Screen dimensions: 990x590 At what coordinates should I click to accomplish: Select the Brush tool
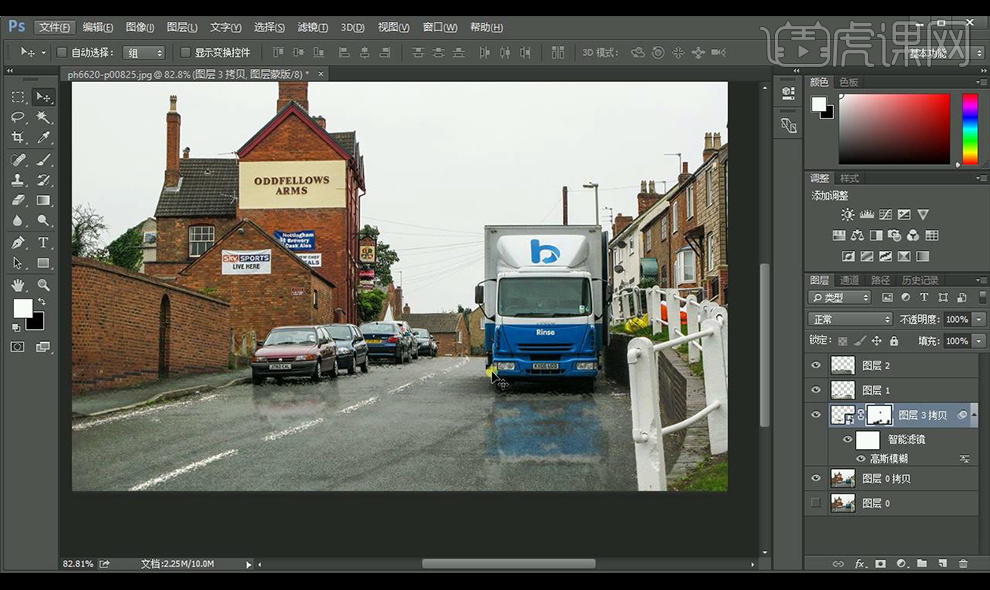point(43,159)
